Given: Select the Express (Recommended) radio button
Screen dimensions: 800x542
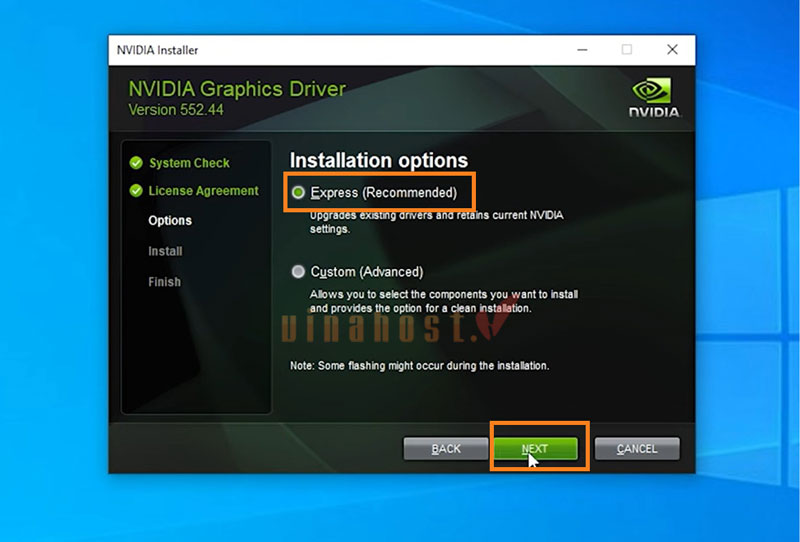Looking at the screenshot, I should tap(298, 192).
